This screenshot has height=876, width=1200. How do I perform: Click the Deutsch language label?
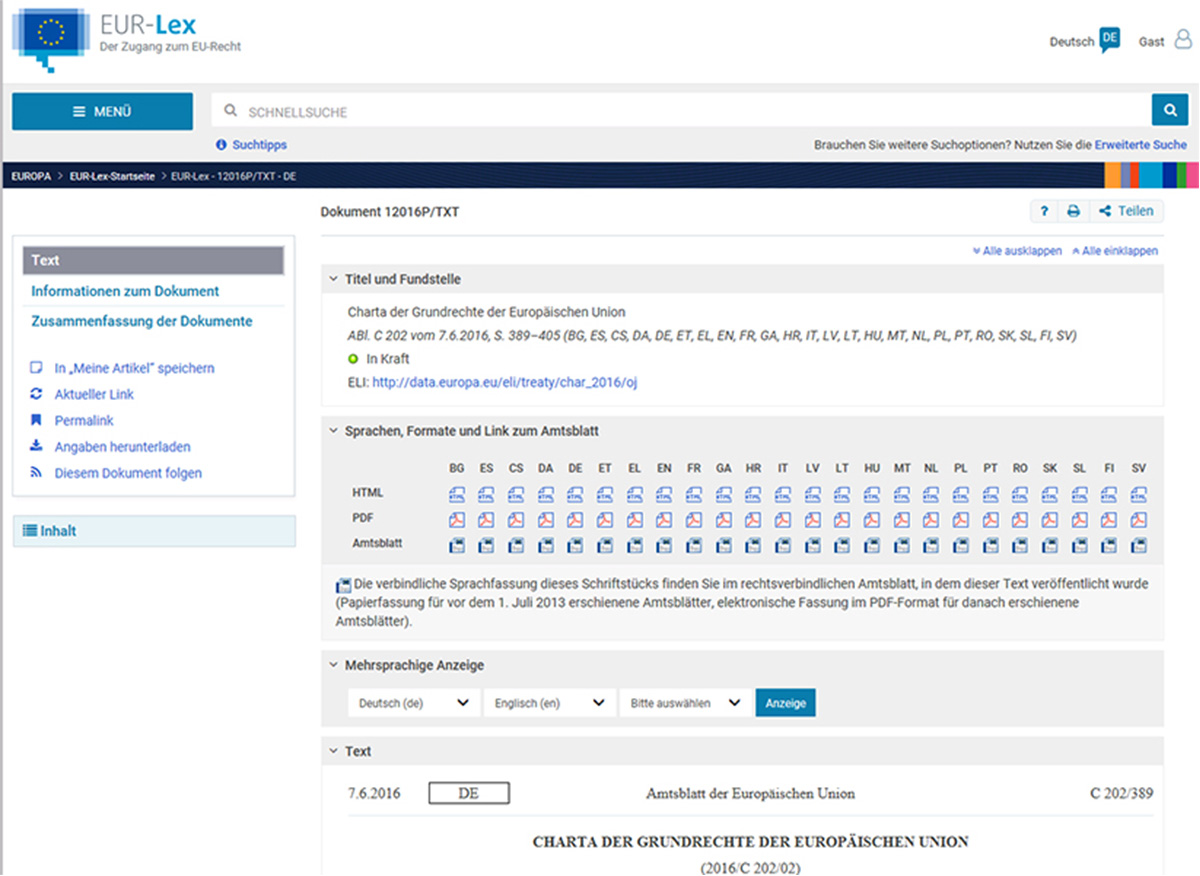tap(1071, 42)
